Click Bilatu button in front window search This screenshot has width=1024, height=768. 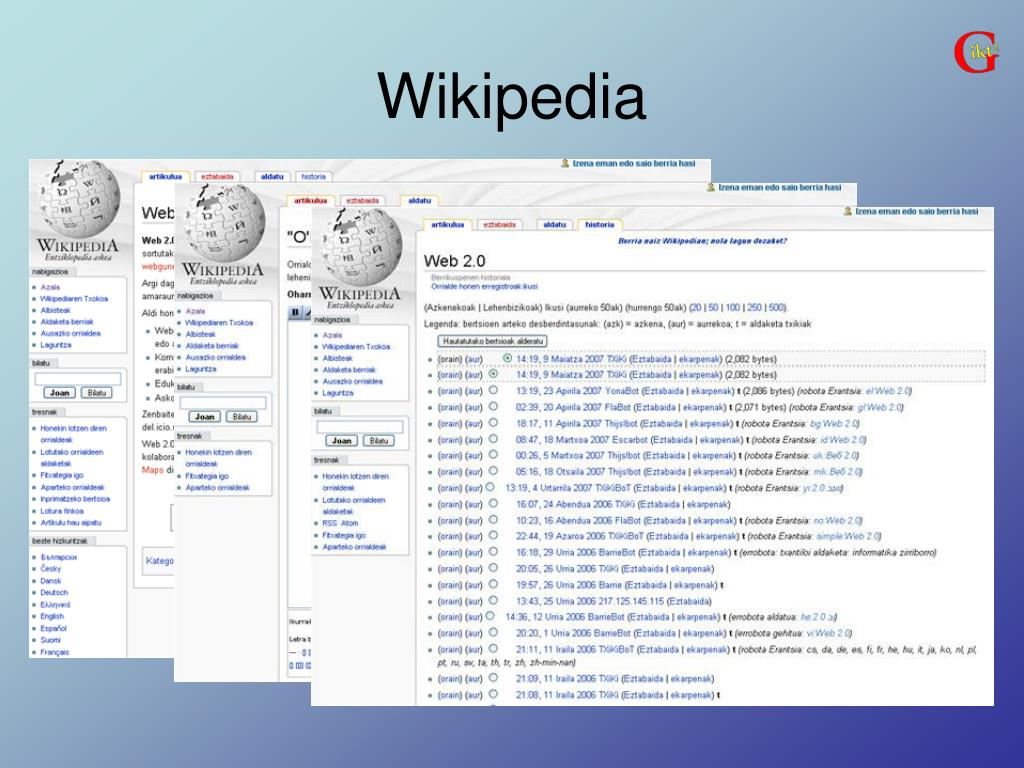click(x=379, y=441)
